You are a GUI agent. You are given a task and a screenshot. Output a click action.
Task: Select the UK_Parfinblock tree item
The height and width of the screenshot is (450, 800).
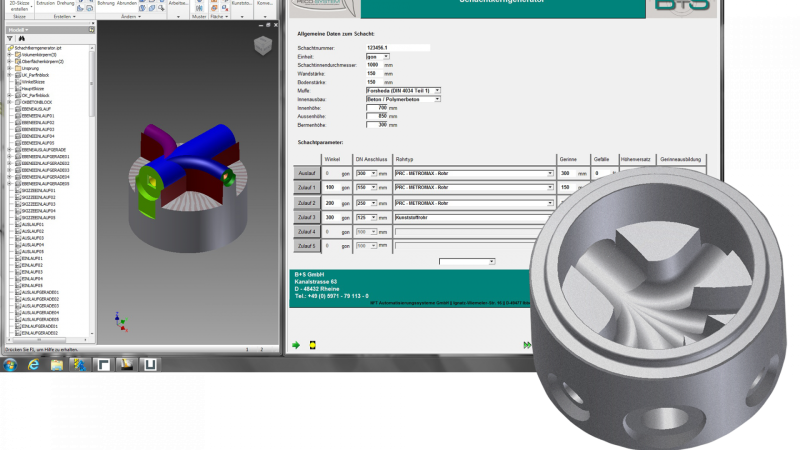point(36,75)
